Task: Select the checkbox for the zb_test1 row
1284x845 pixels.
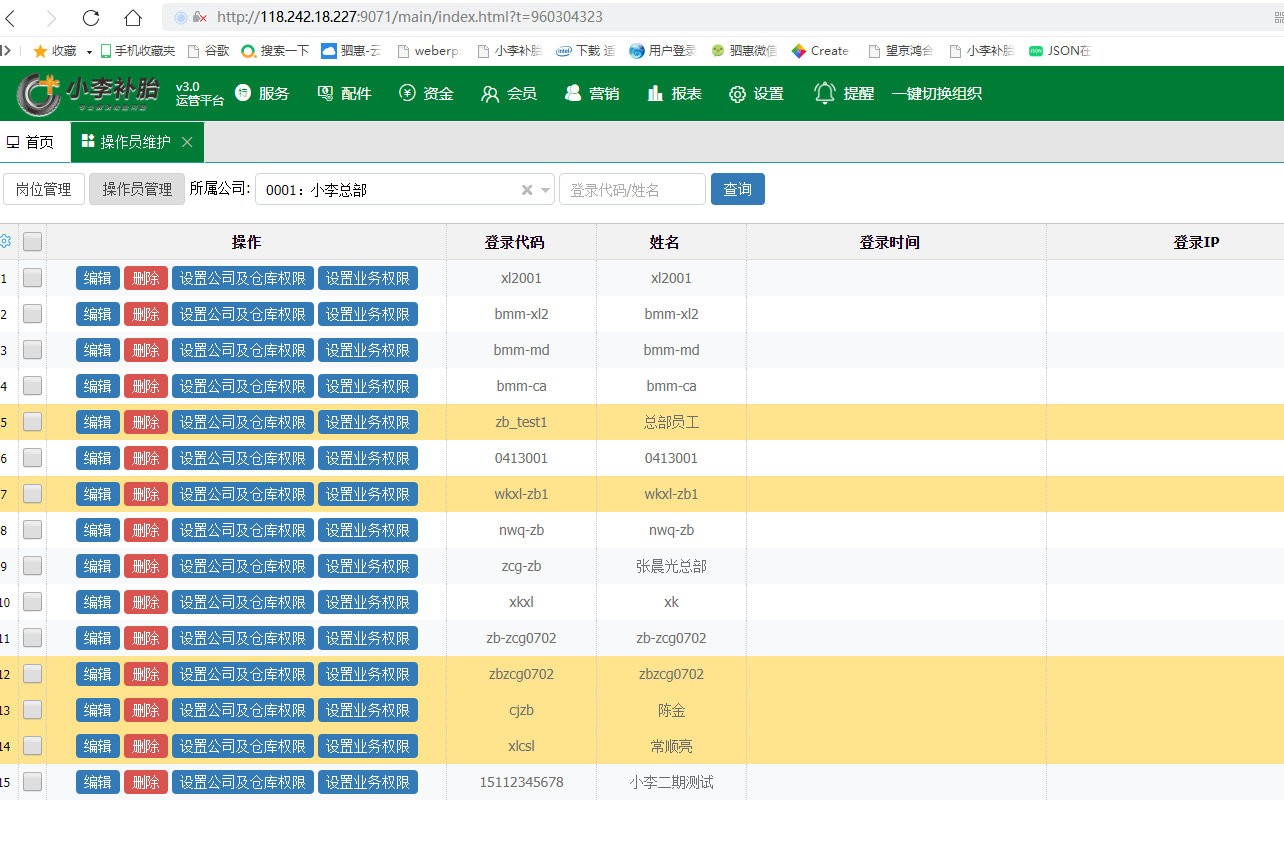Action: (33, 422)
